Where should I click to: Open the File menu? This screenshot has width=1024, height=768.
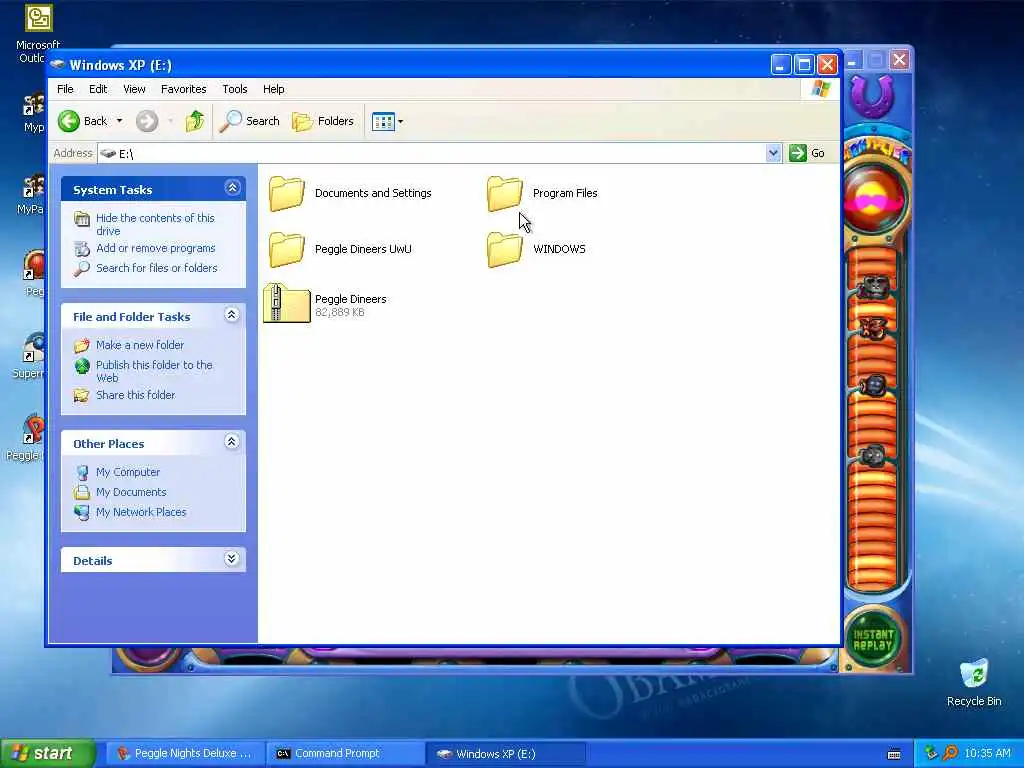pyautogui.click(x=65, y=89)
